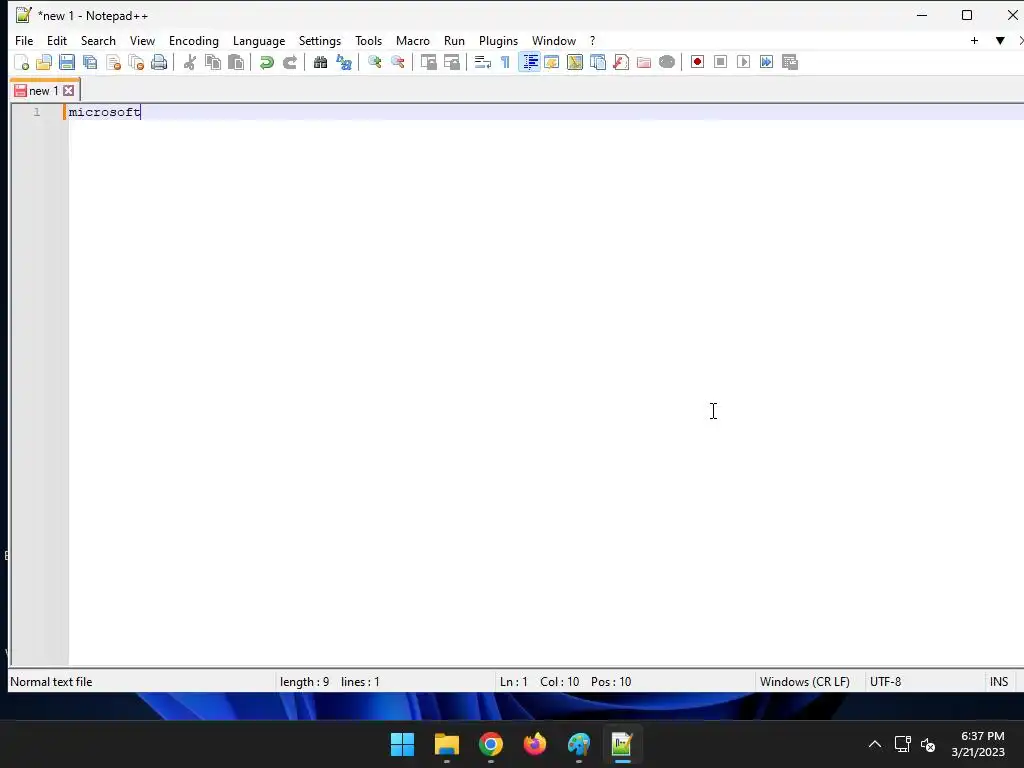Close the new 1 tab with its X
The height and width of the screenshot is (768, 1024).
coord(69,91)
